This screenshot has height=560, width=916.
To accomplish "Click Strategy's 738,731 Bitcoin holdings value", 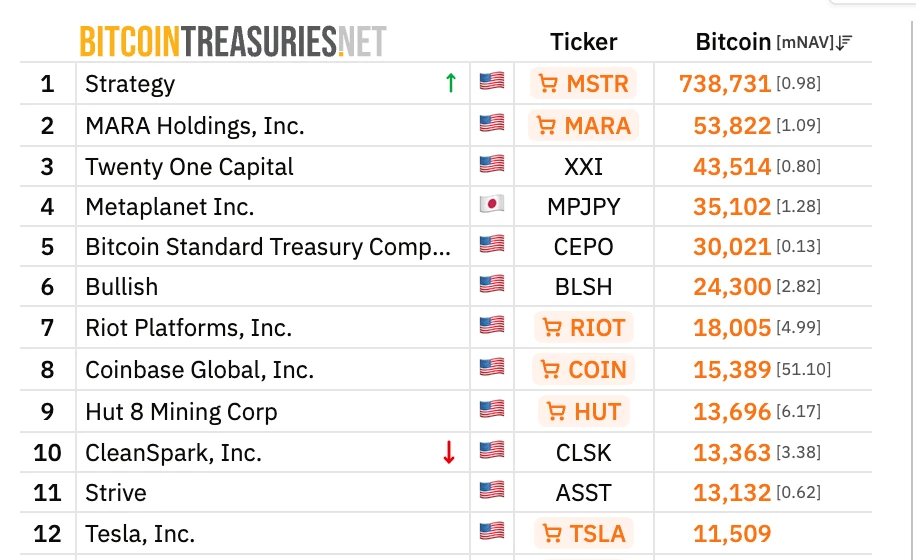I will point(724,84).
